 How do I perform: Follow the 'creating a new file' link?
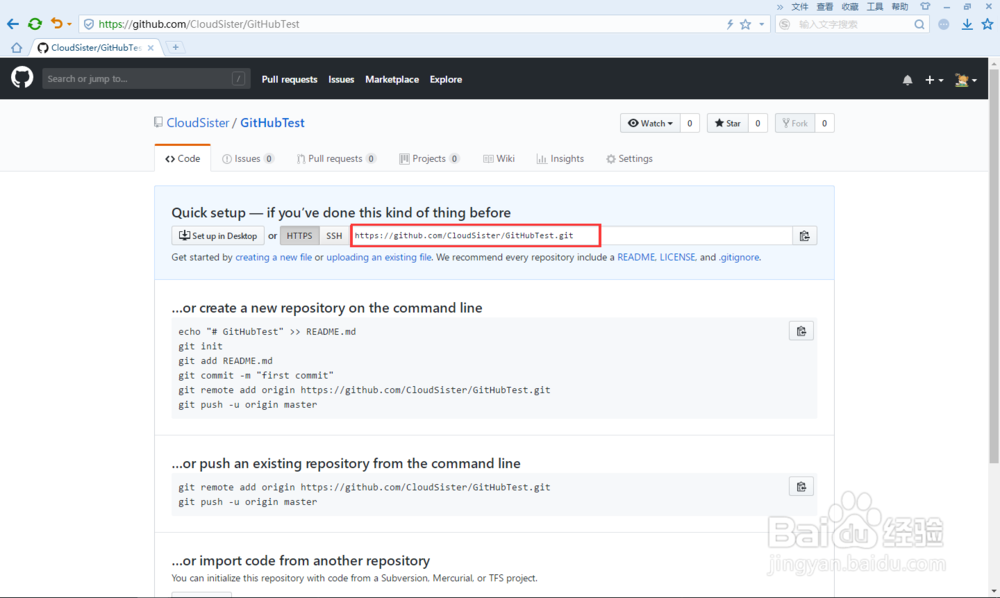(274, 258)
